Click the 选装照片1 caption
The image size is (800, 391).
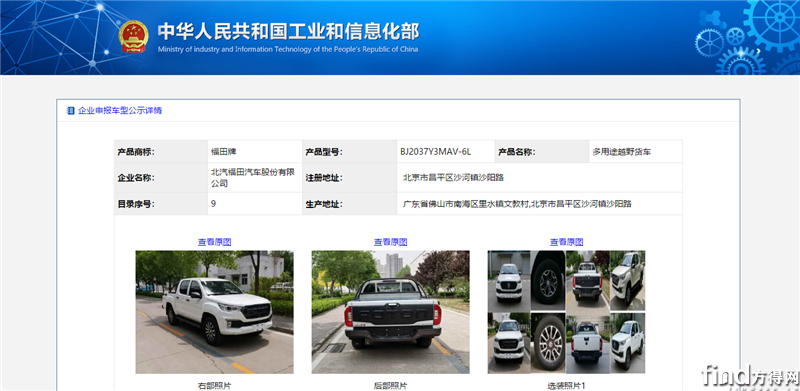[566, 385]
